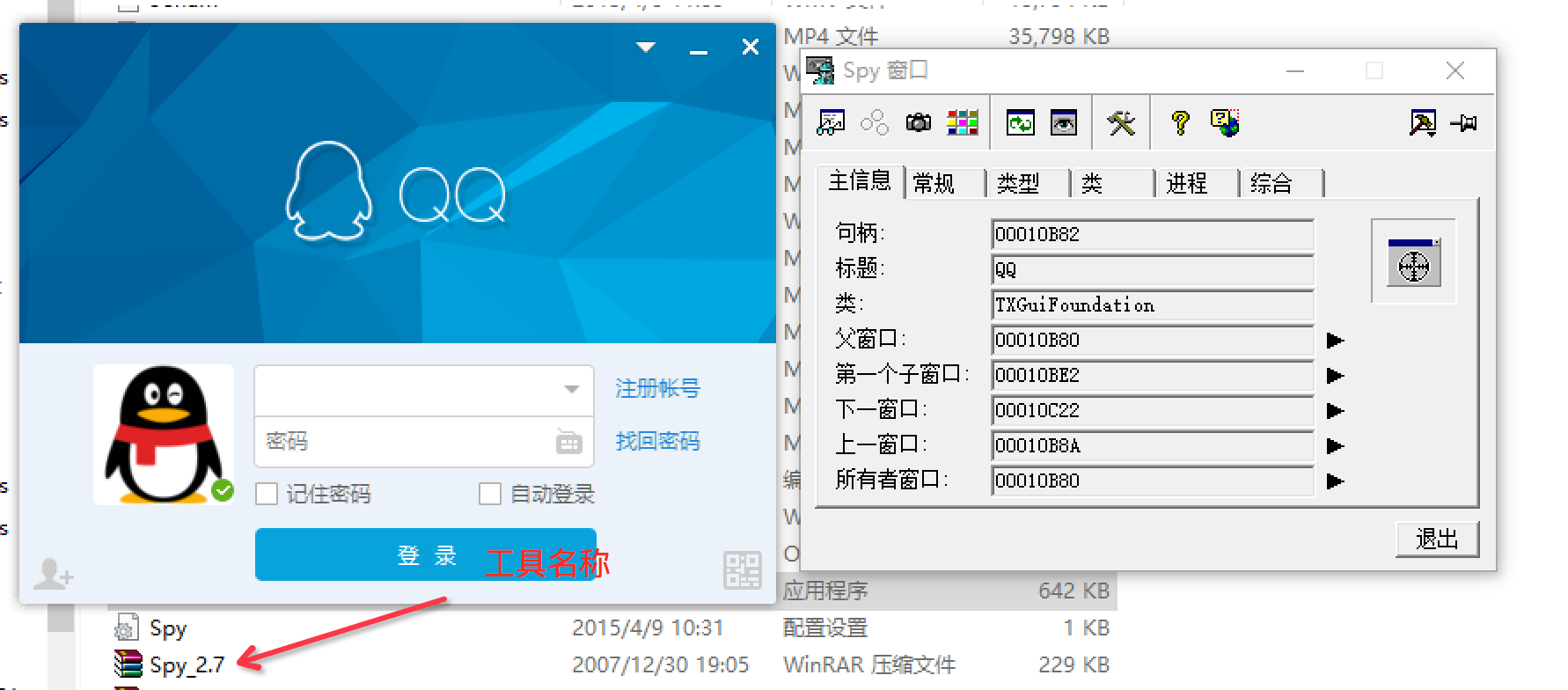Click the 第一个子窗口 field value 00010BE2

coord(1152,375)
